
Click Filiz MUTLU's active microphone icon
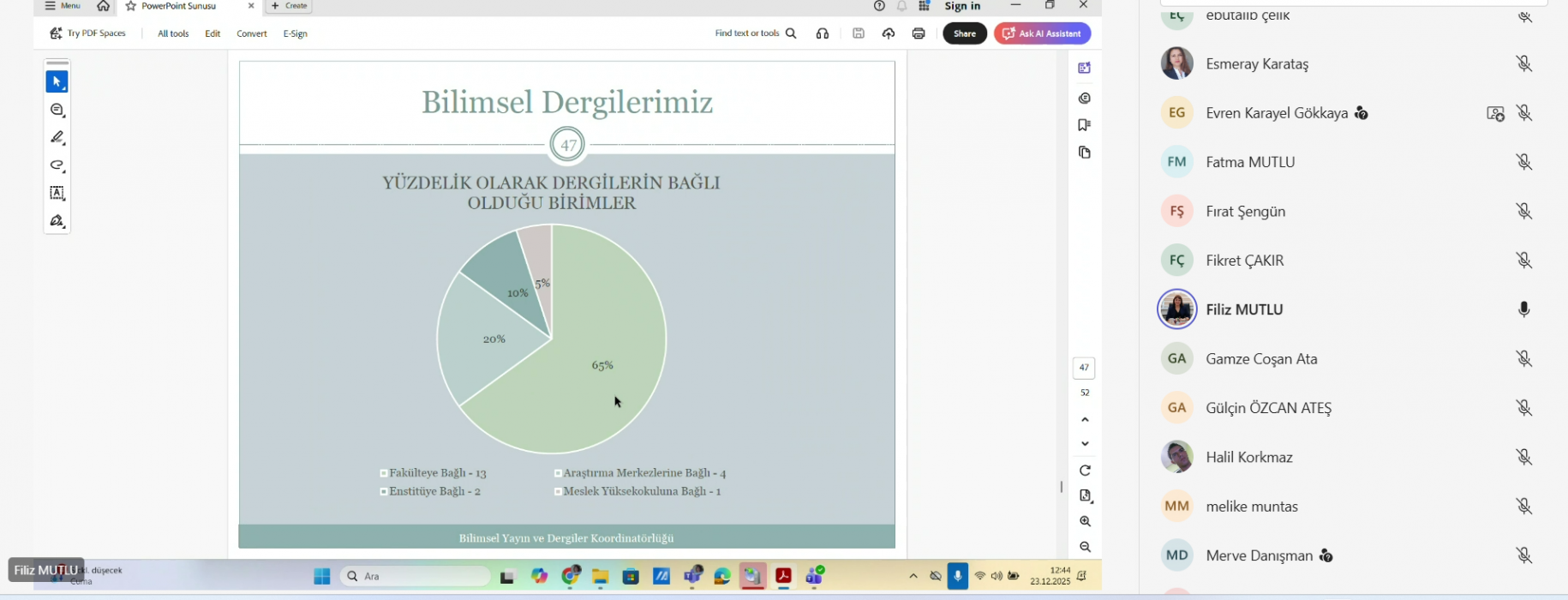tap(1523, 309)
